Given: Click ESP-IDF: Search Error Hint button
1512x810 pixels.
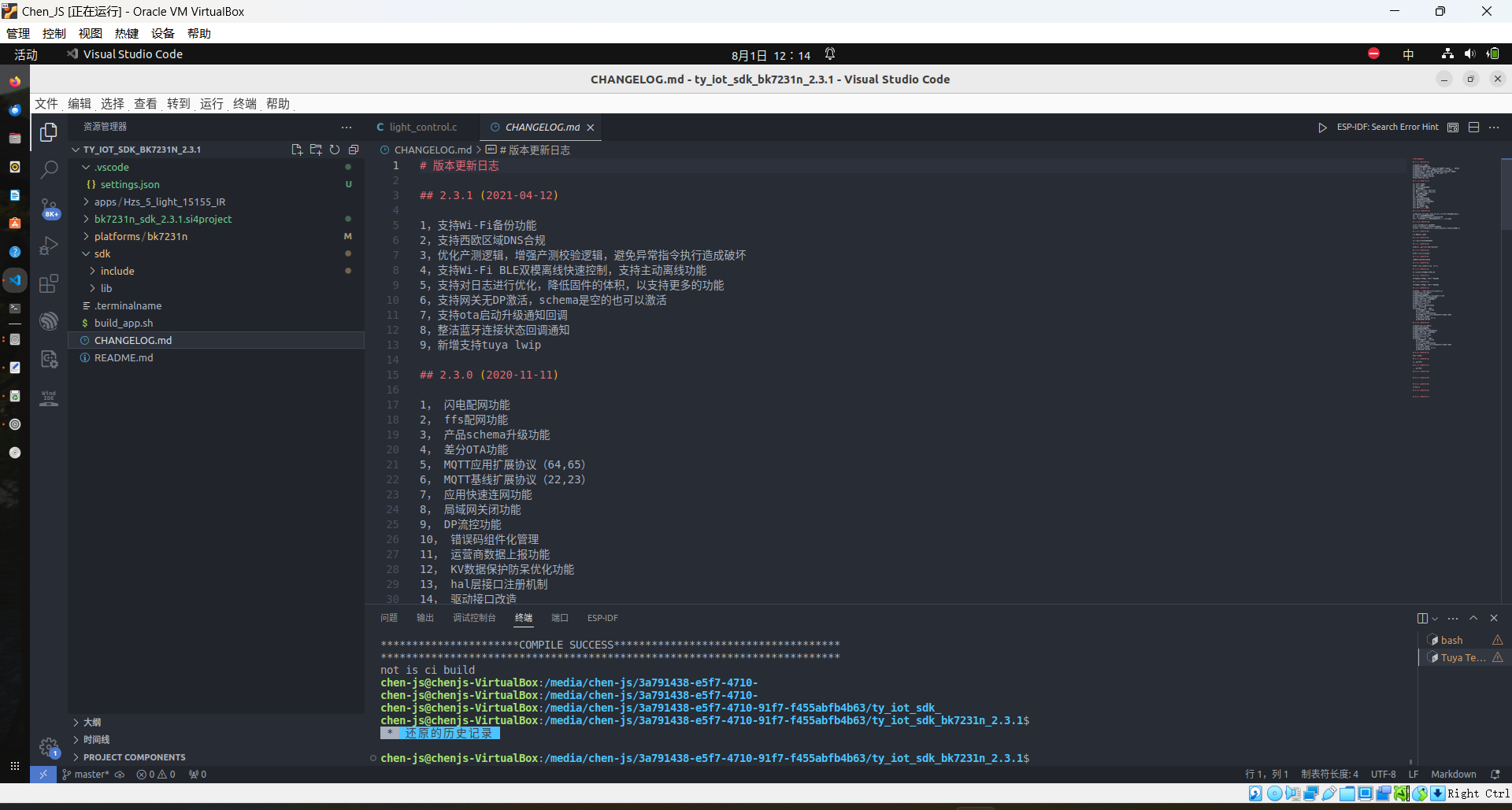Looking at the screenshot, I should click(1388, 128).
